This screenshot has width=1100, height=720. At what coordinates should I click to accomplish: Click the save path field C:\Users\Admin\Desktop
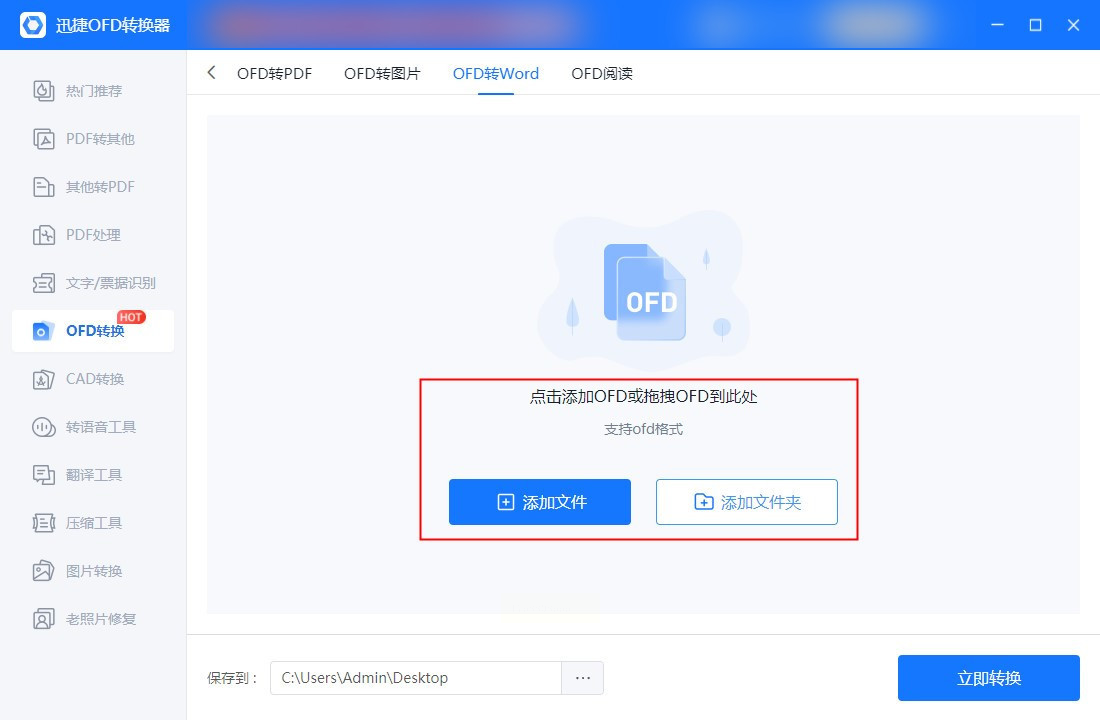pyautogui.click(x=416, y=678)
